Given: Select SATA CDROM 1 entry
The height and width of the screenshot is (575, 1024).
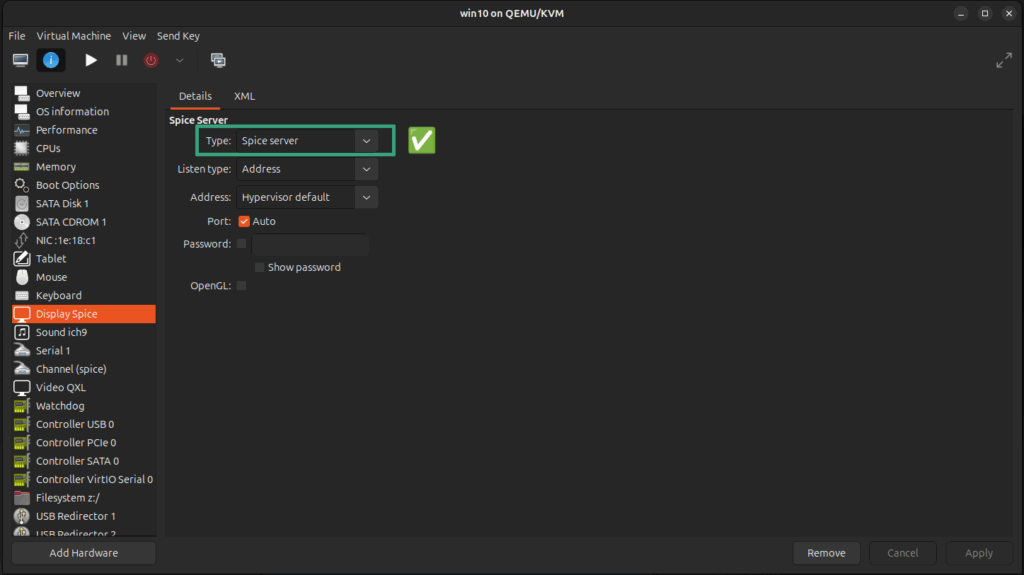Looking at the screenshot, I should pos(84,222).
